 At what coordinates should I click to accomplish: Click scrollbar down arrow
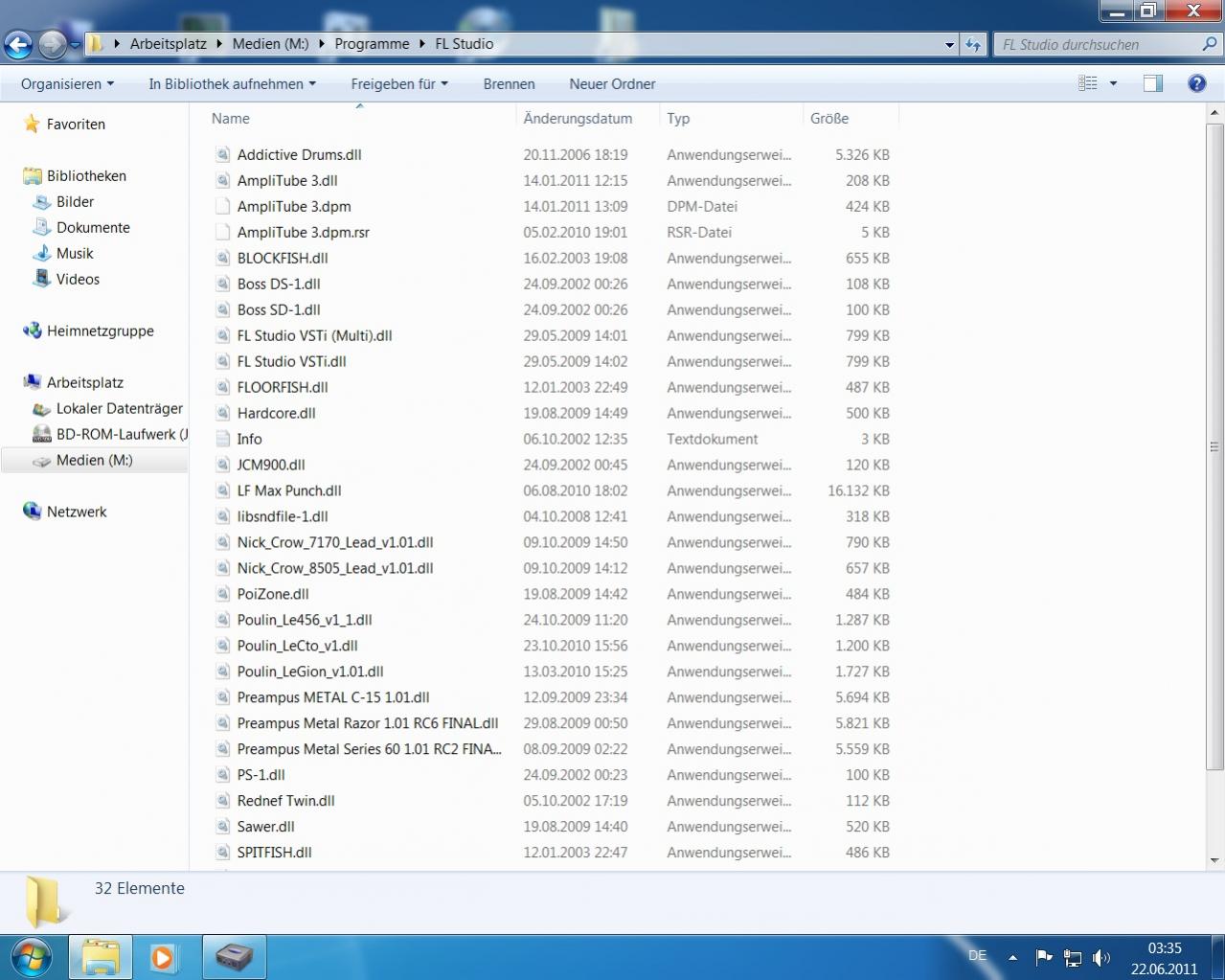(1214, 860)
